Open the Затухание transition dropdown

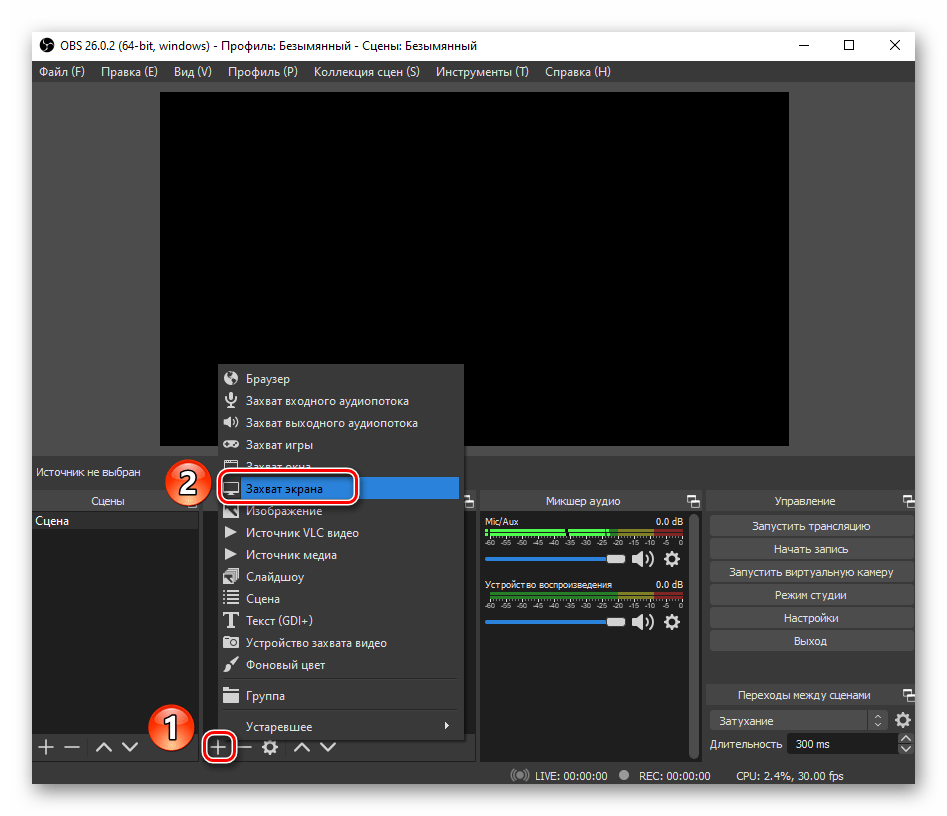798,721
